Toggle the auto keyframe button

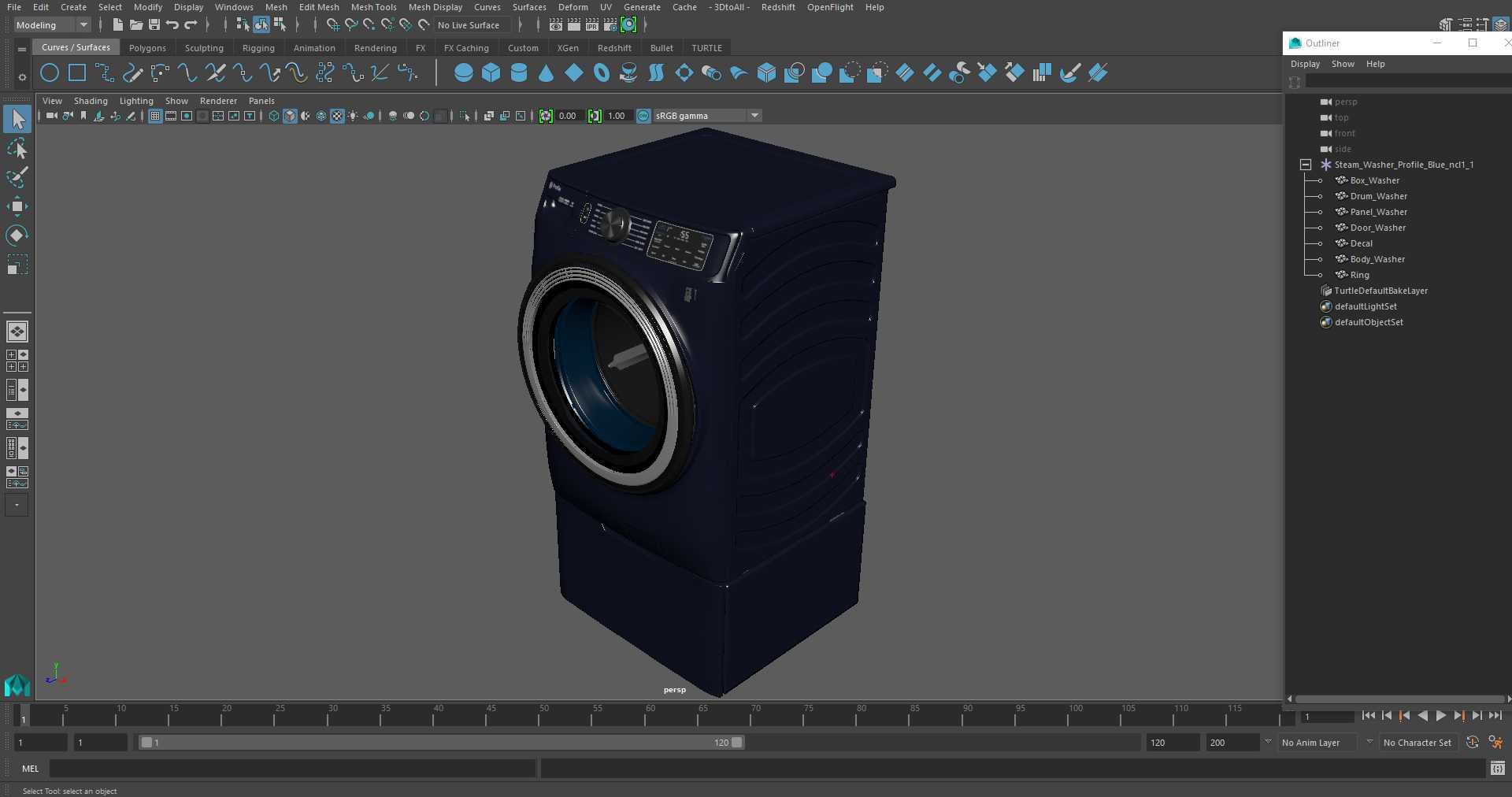[1472, 742]
